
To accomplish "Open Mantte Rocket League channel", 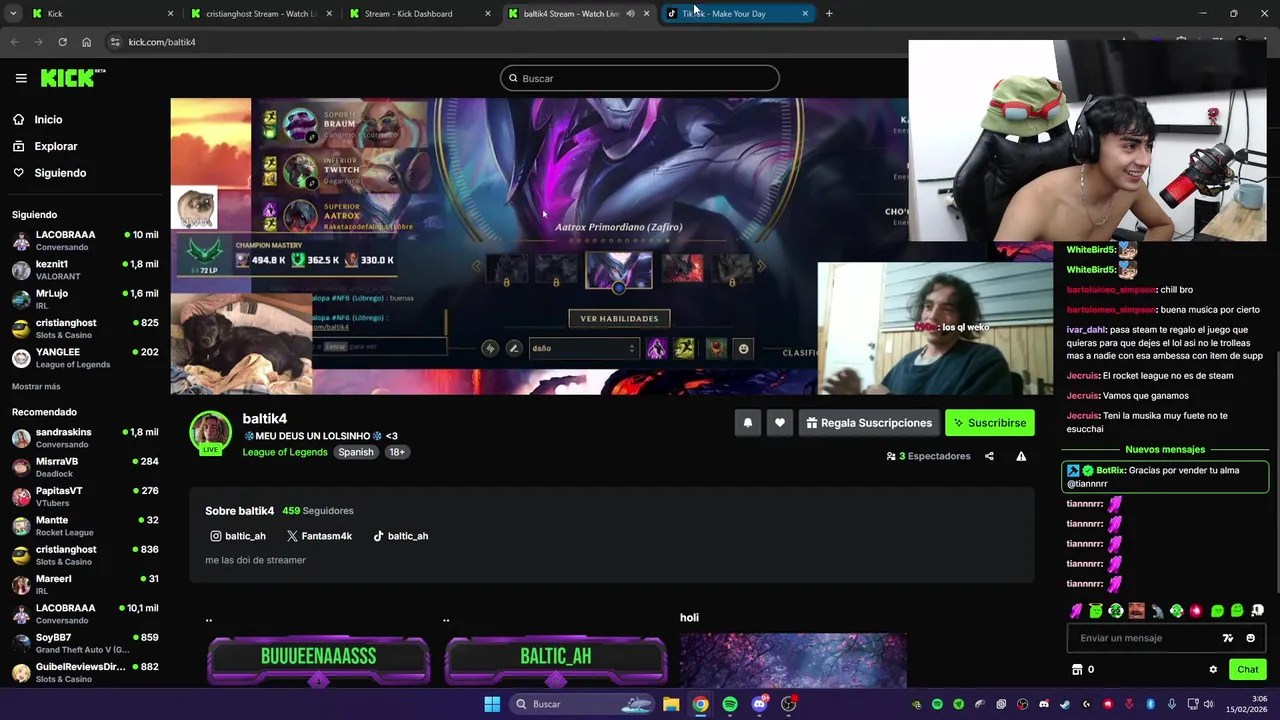I will pos(85,526).
